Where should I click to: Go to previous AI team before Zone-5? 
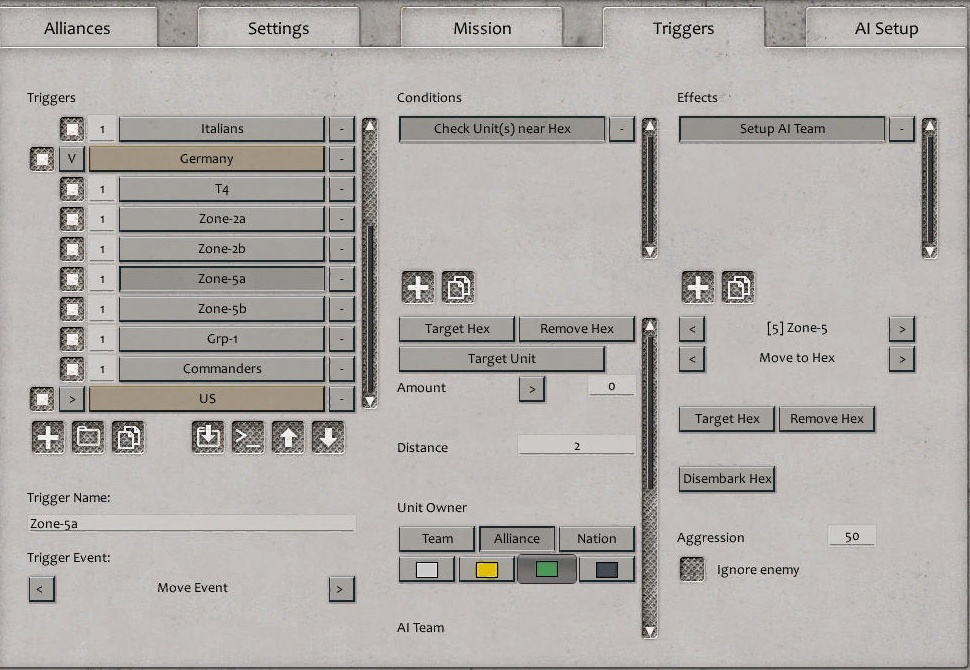click(692, 329)
